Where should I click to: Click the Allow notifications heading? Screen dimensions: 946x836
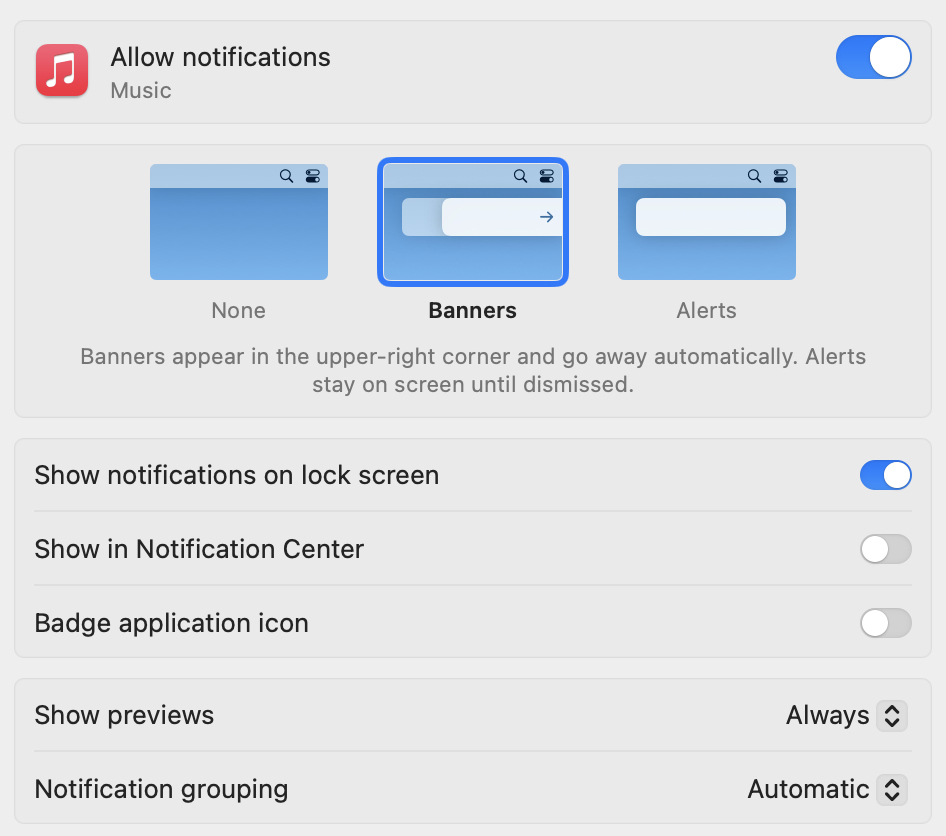220,57
